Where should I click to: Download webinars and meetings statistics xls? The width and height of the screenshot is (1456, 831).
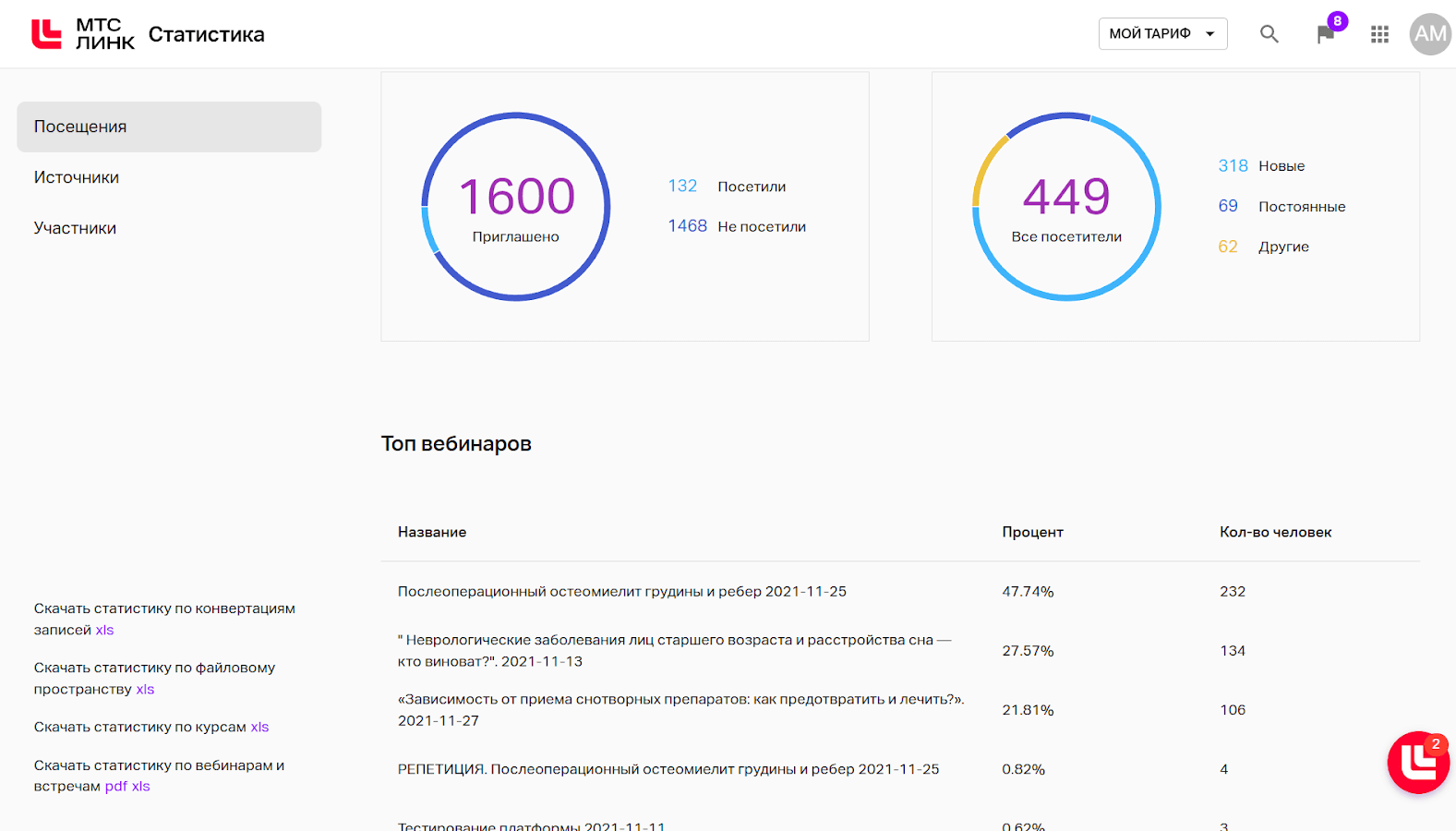[x=140, y=786]
